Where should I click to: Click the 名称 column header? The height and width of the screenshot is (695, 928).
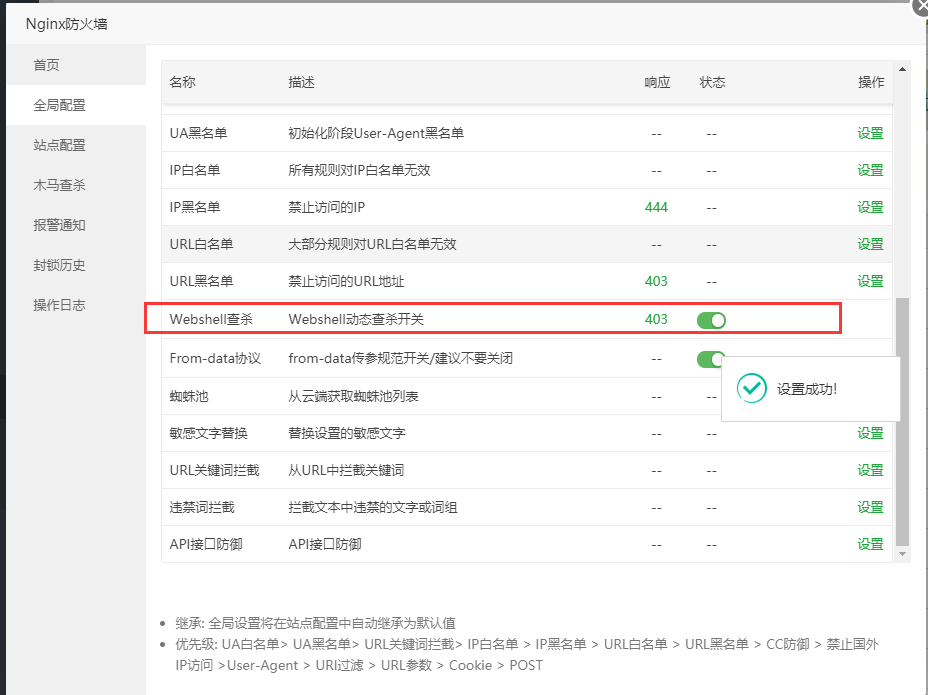182,82
